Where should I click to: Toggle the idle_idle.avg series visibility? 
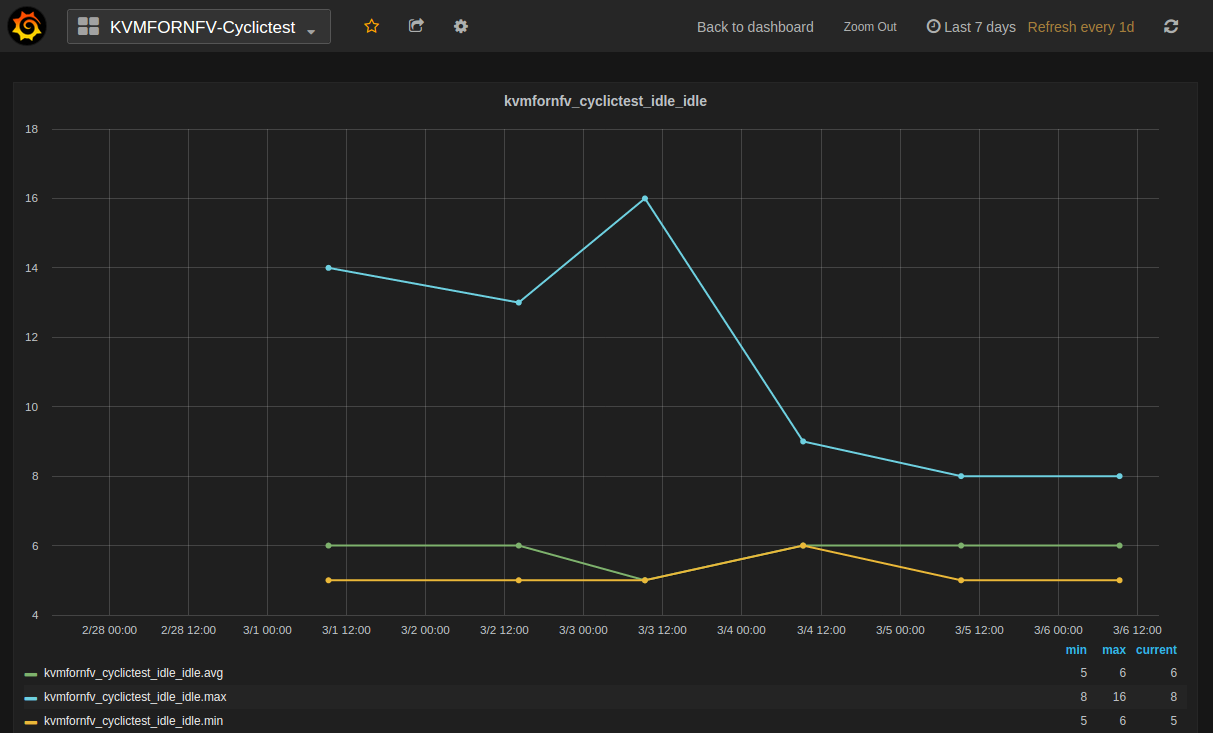133,673
